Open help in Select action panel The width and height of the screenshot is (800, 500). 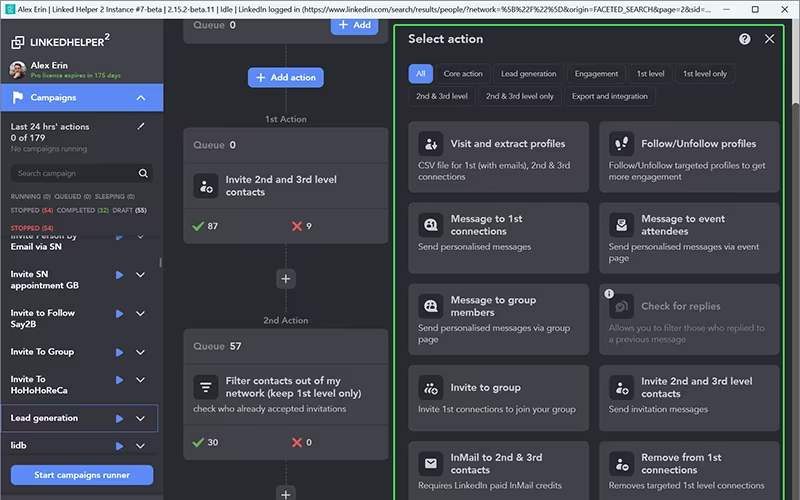coord(744,39)
